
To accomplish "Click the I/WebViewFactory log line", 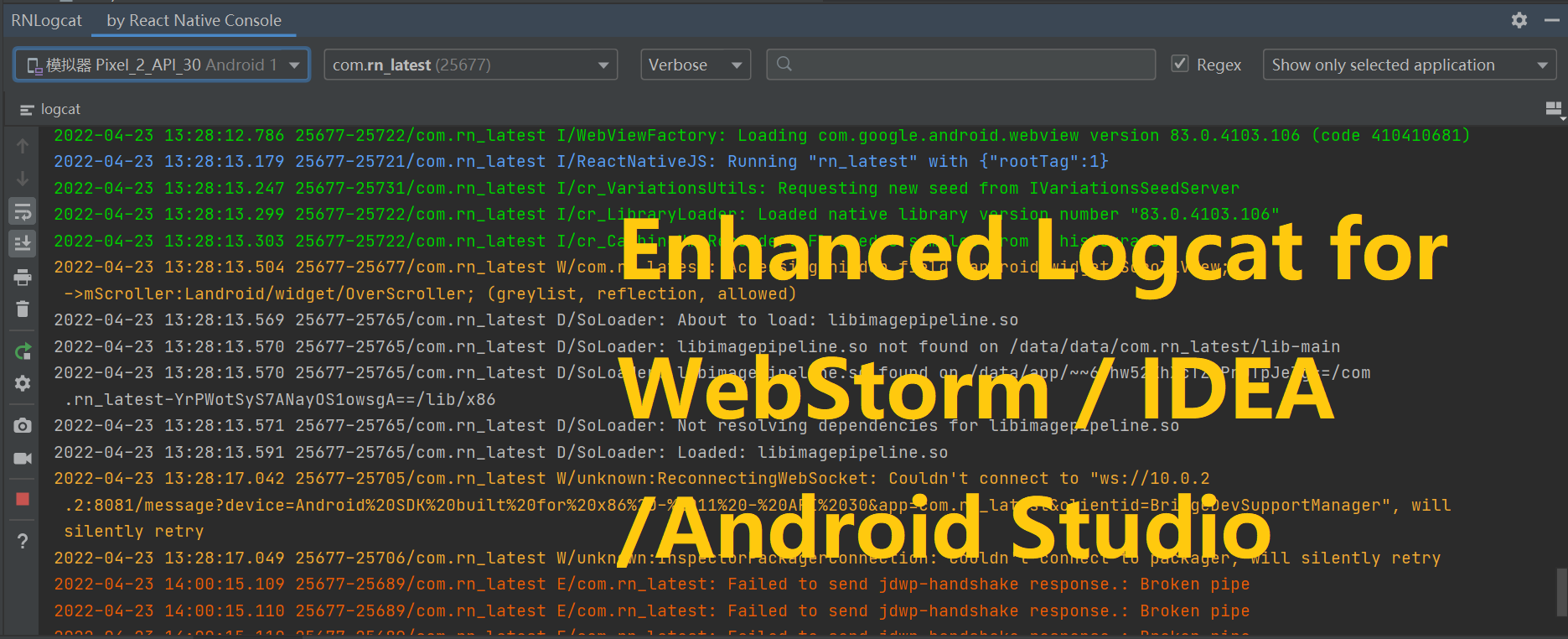I will coord(762,135).
